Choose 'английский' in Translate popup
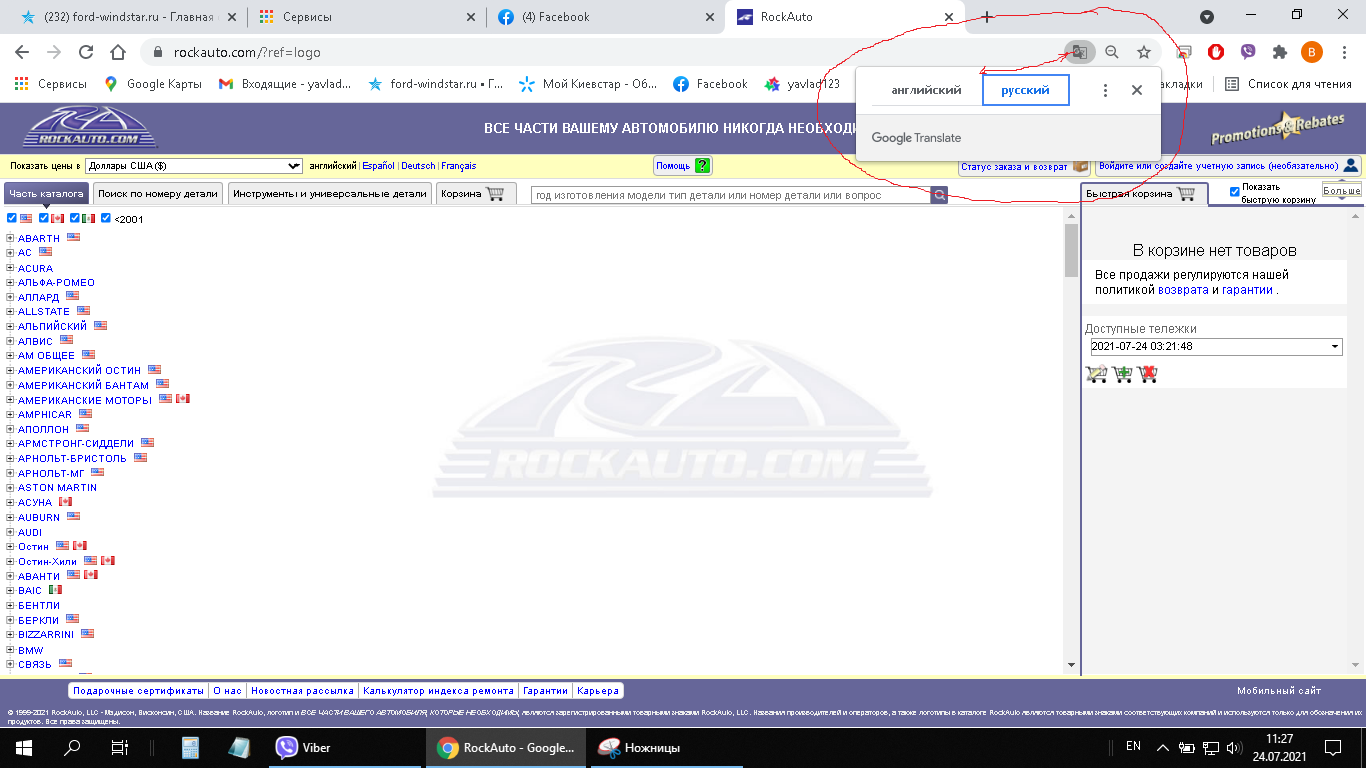This screenshot has height=768, width=1366. (x=926, y=90)
